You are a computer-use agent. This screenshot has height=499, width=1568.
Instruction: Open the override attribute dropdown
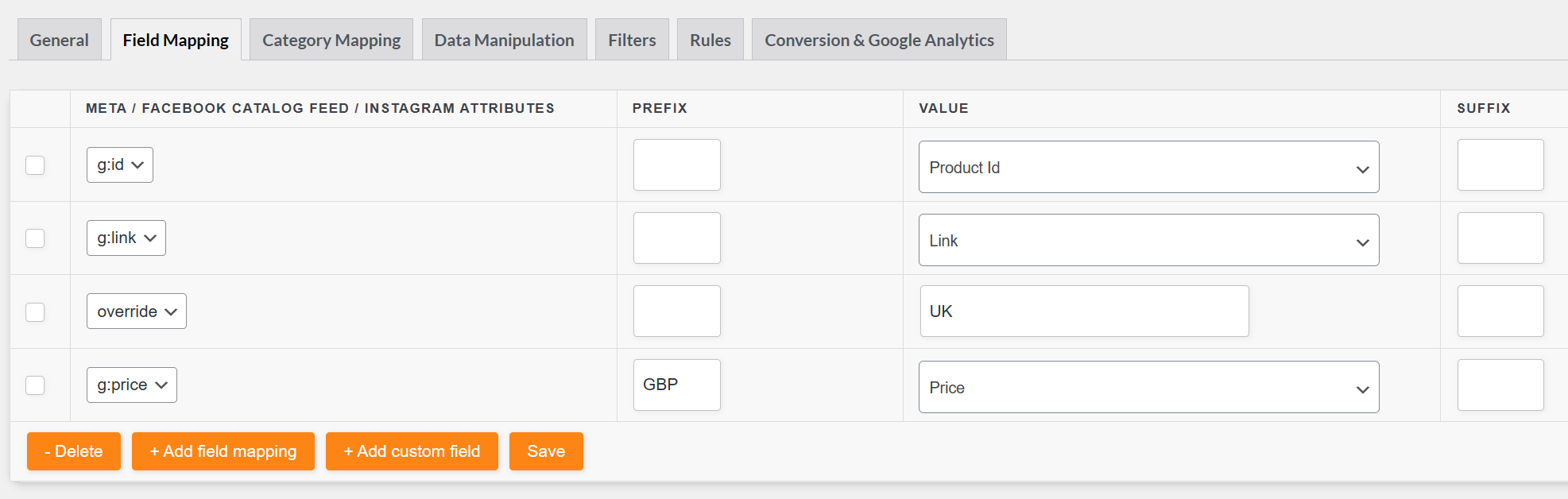point(136,311)
